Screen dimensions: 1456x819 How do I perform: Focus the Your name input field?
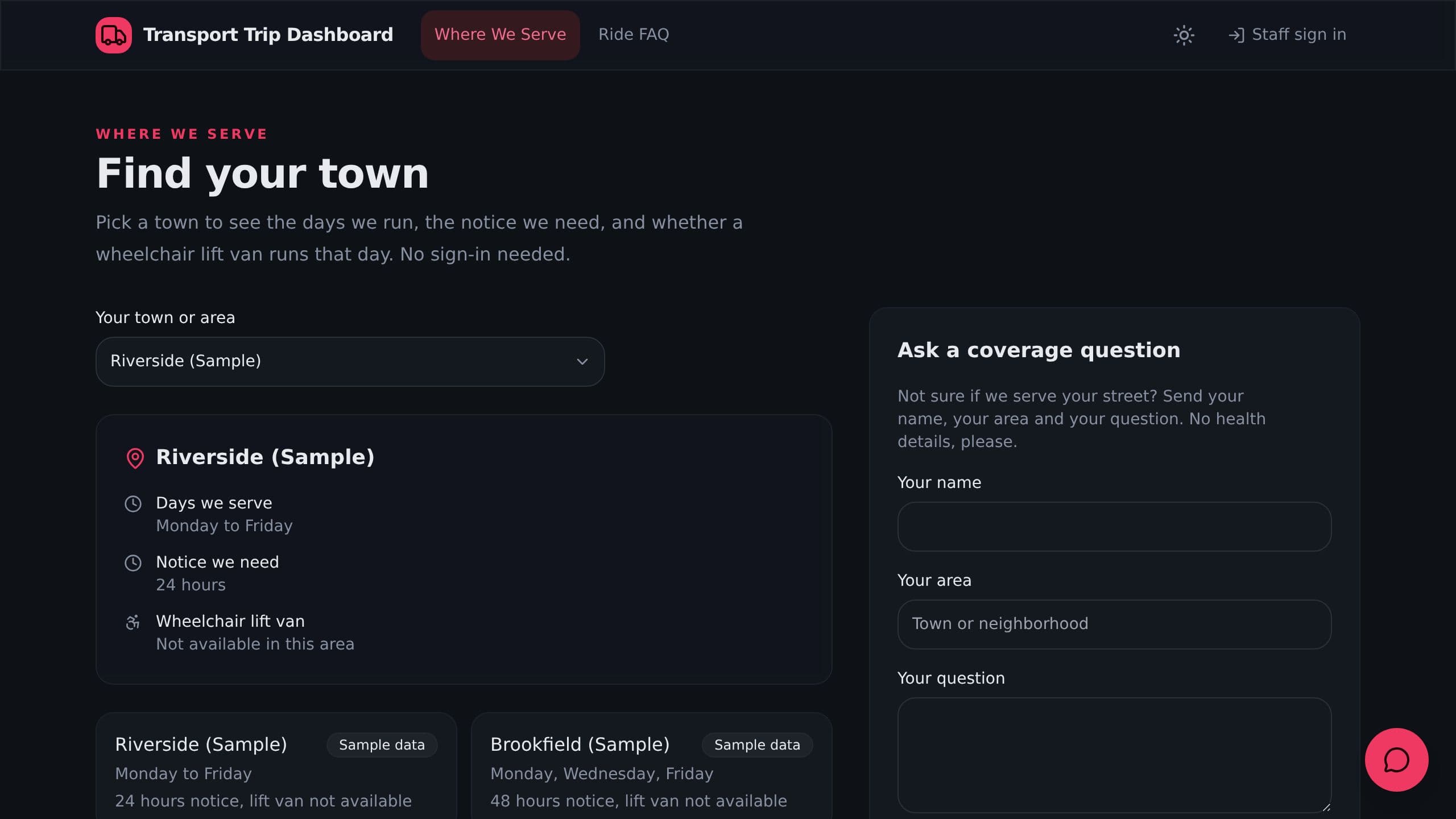pos(1114,526)
